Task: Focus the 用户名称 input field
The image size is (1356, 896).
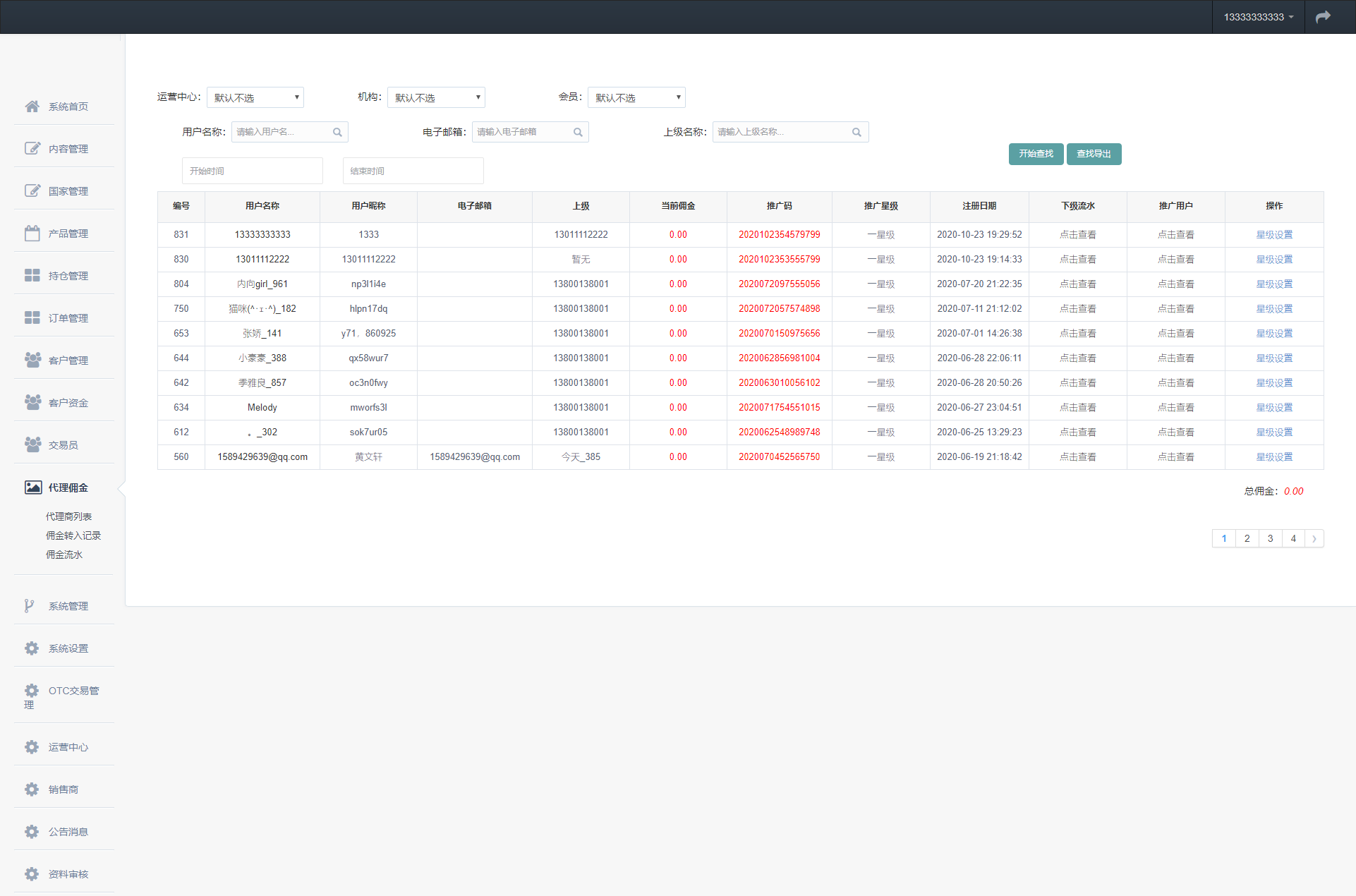Action: click(290, 132)
